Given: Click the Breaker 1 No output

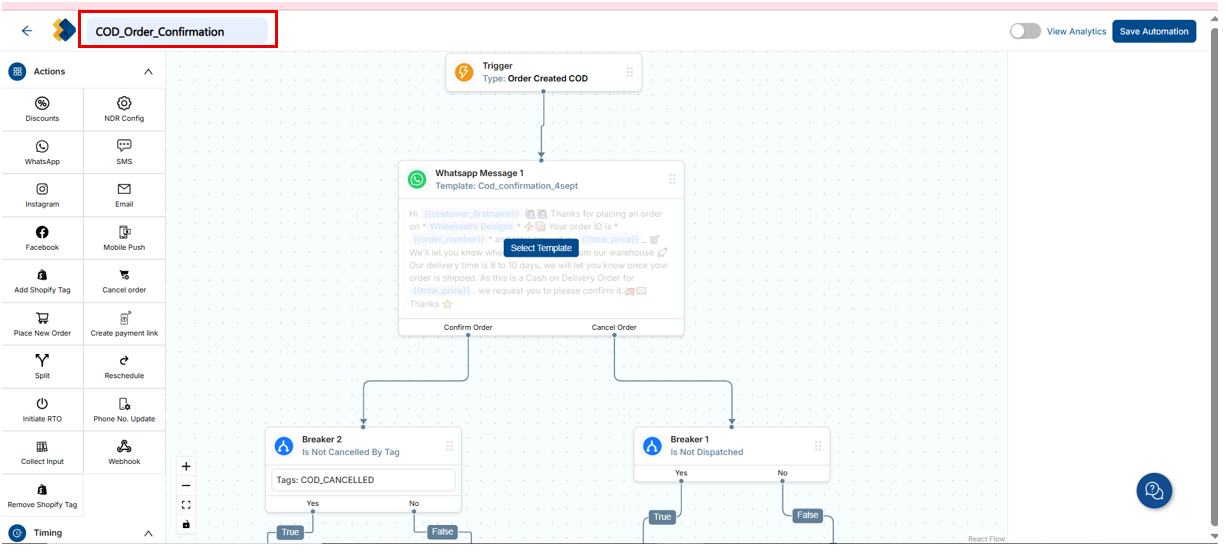Looking at the screenshot, I should [782, 473].
